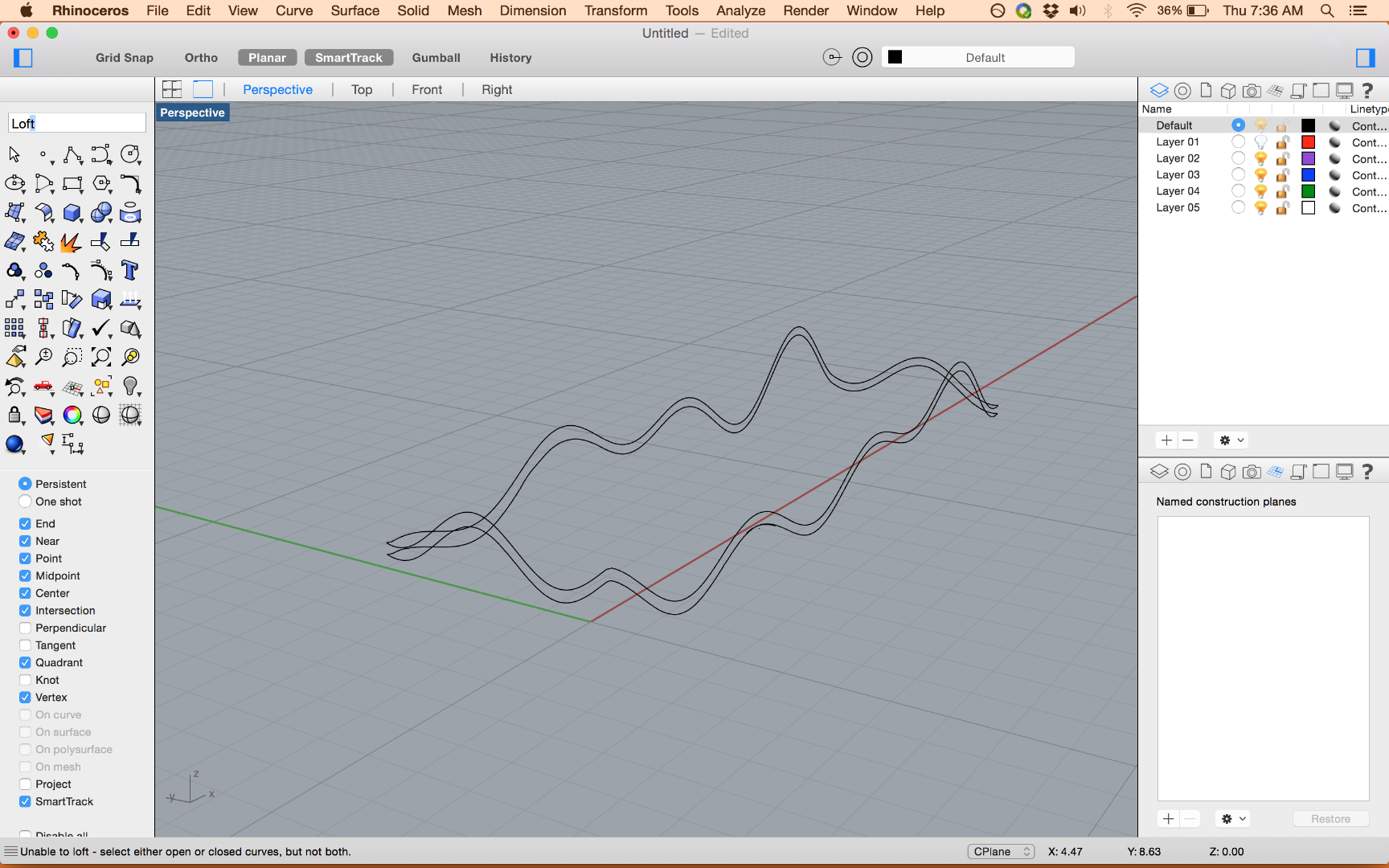Click the red car icon
The image size is (1389, 868).
[x=43, y=387]
